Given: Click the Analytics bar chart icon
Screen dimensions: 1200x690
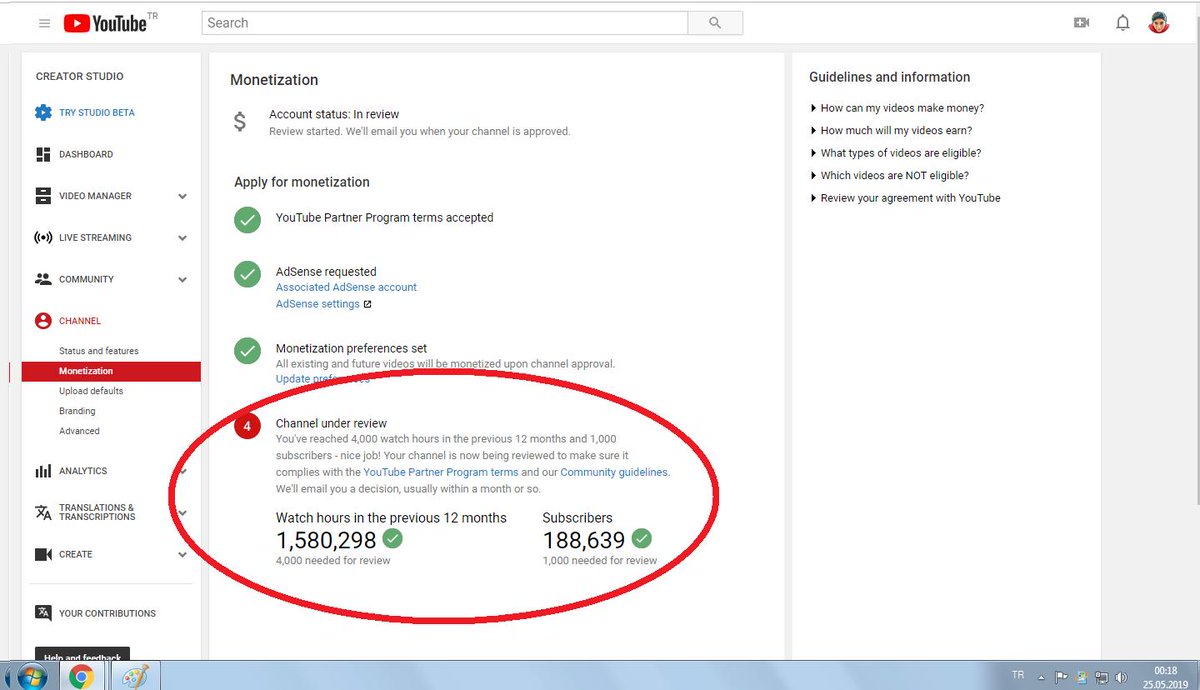Looking at the screenshot, I should 43,471.
